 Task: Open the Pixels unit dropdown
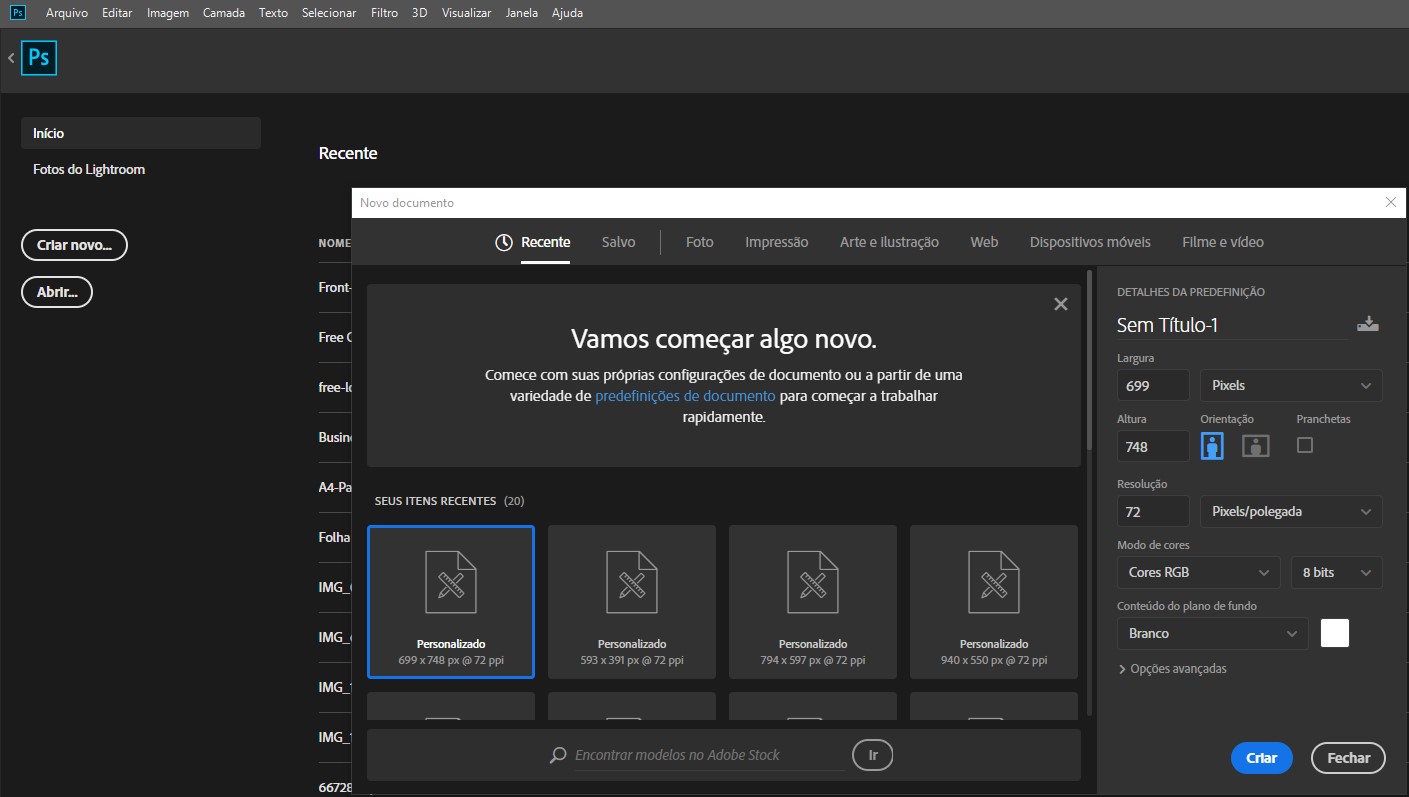tap(1291, 385)
